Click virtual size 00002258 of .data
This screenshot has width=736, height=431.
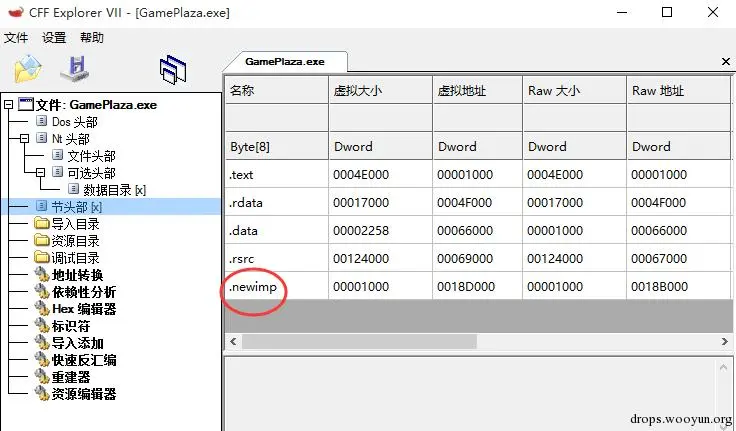coord(361,231)
